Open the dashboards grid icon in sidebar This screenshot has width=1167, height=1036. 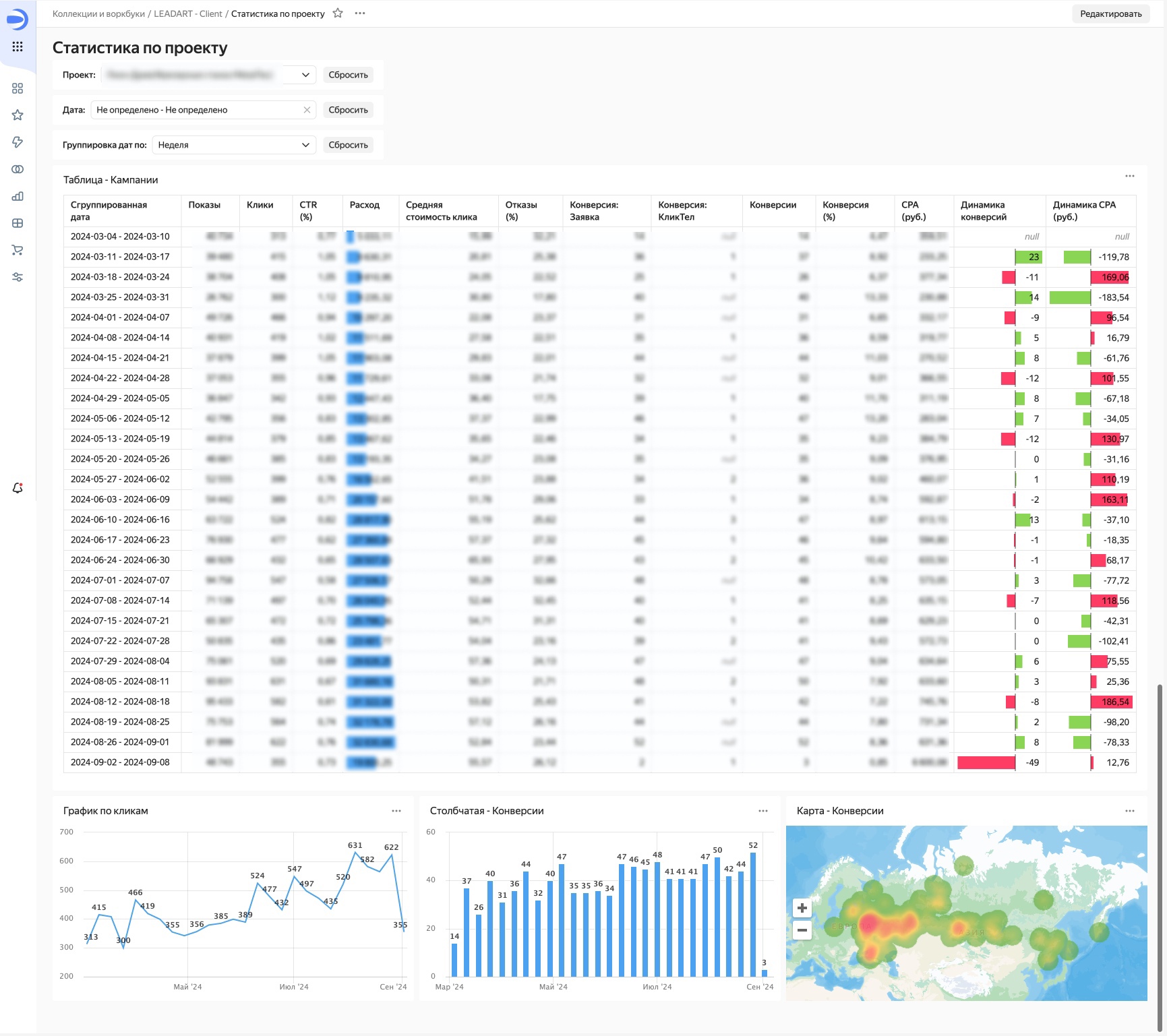pos(18,223)
